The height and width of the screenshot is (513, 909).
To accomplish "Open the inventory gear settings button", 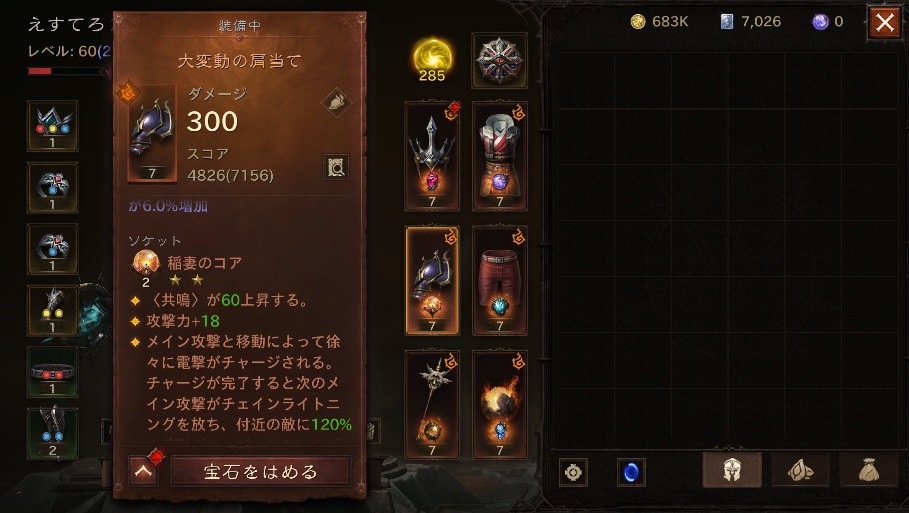I will (x=573, y=472).
